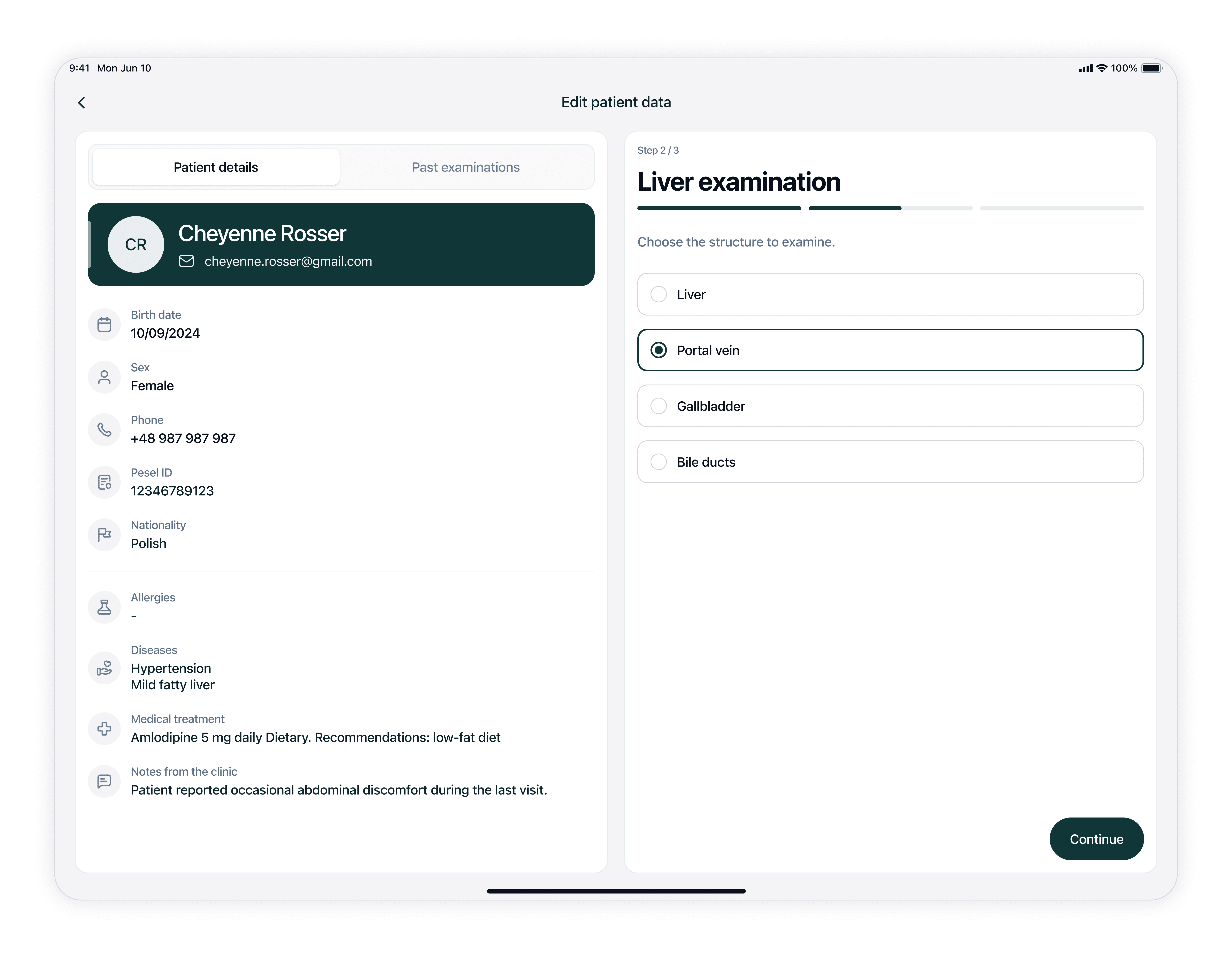This screenshot has width=1232, height=958.
Task: Select the Gallbladder radio option
Action: (x=658, y=406)
